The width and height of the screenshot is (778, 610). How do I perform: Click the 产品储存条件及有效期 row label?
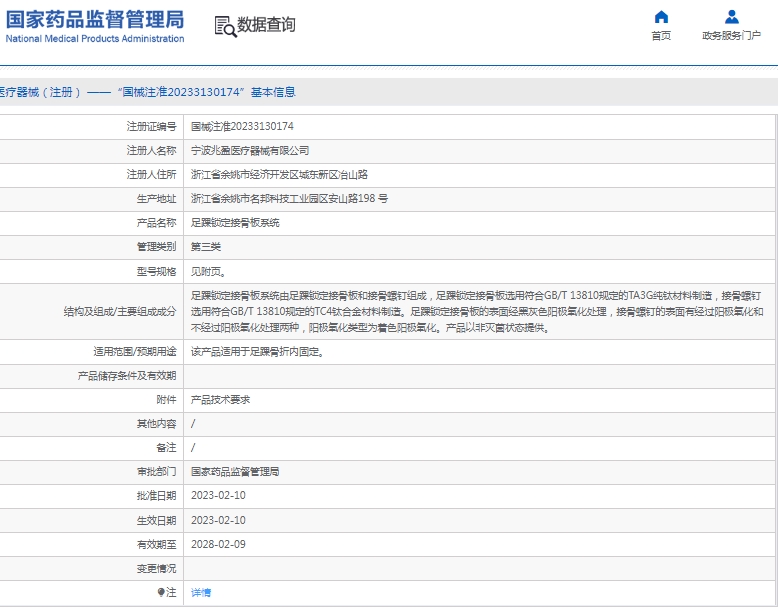tap(127, 376)
